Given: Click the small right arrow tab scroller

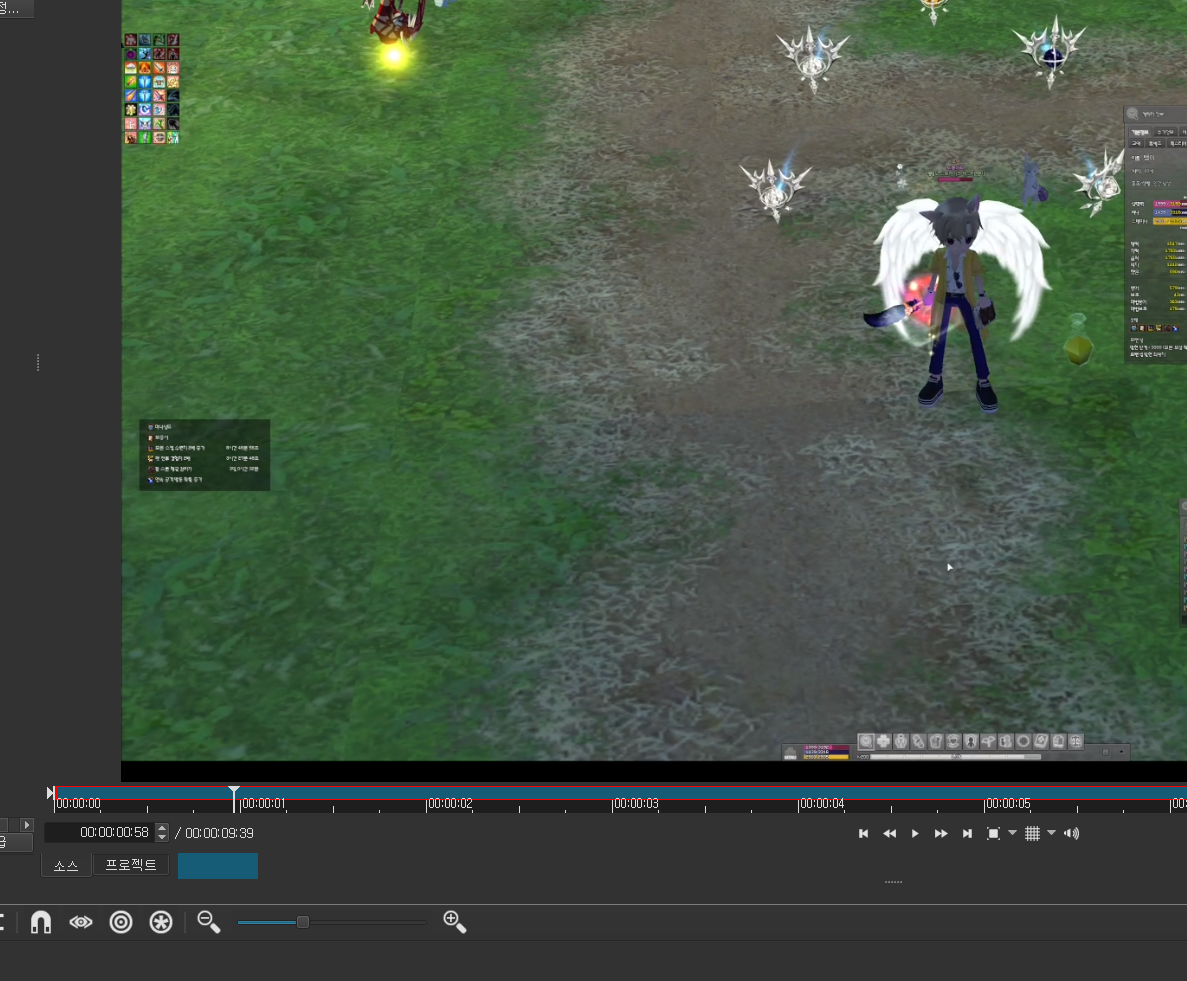Looking at the screenshot, I should point(26,825).
